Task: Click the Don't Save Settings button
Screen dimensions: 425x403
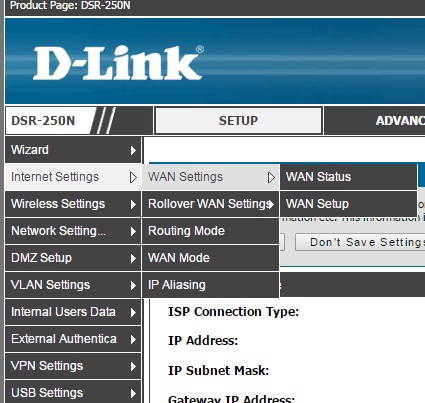Action: 360,242
